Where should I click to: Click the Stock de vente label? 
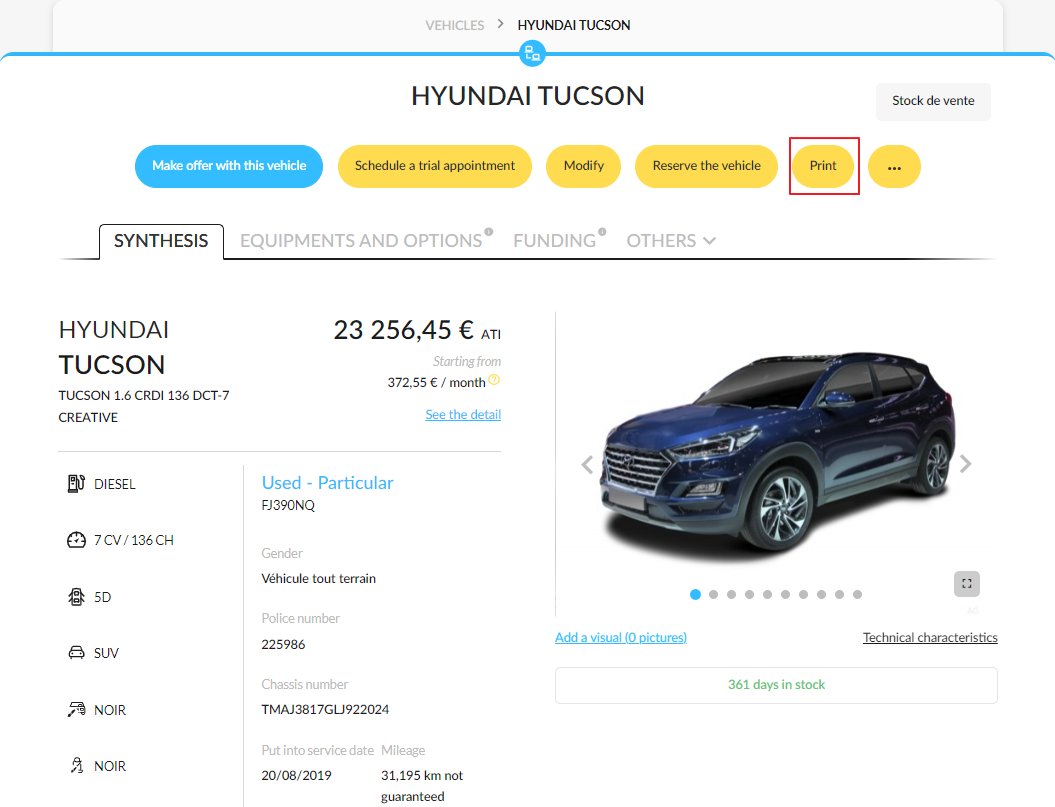[933, 101]
